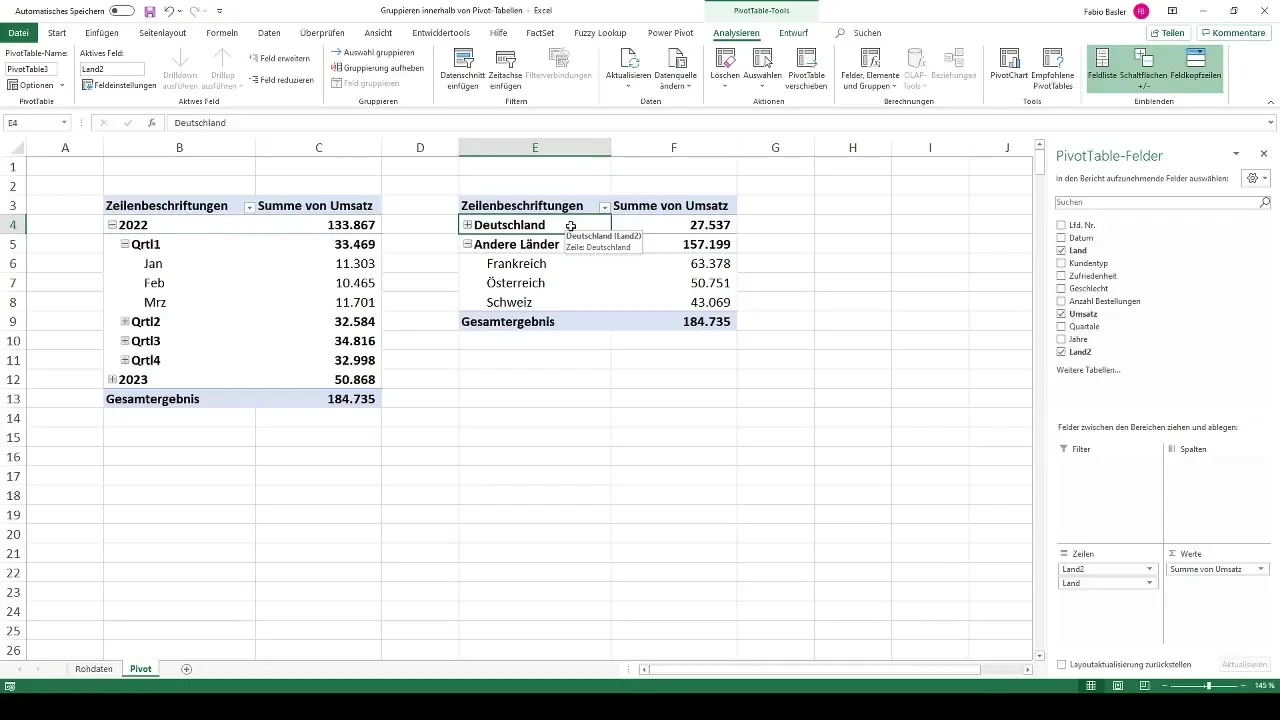This screenshot has width=1280, height=720.
Task: Toggle Automatisches Speichern switch
Action: pyautogui.click(x=122, y=11)
